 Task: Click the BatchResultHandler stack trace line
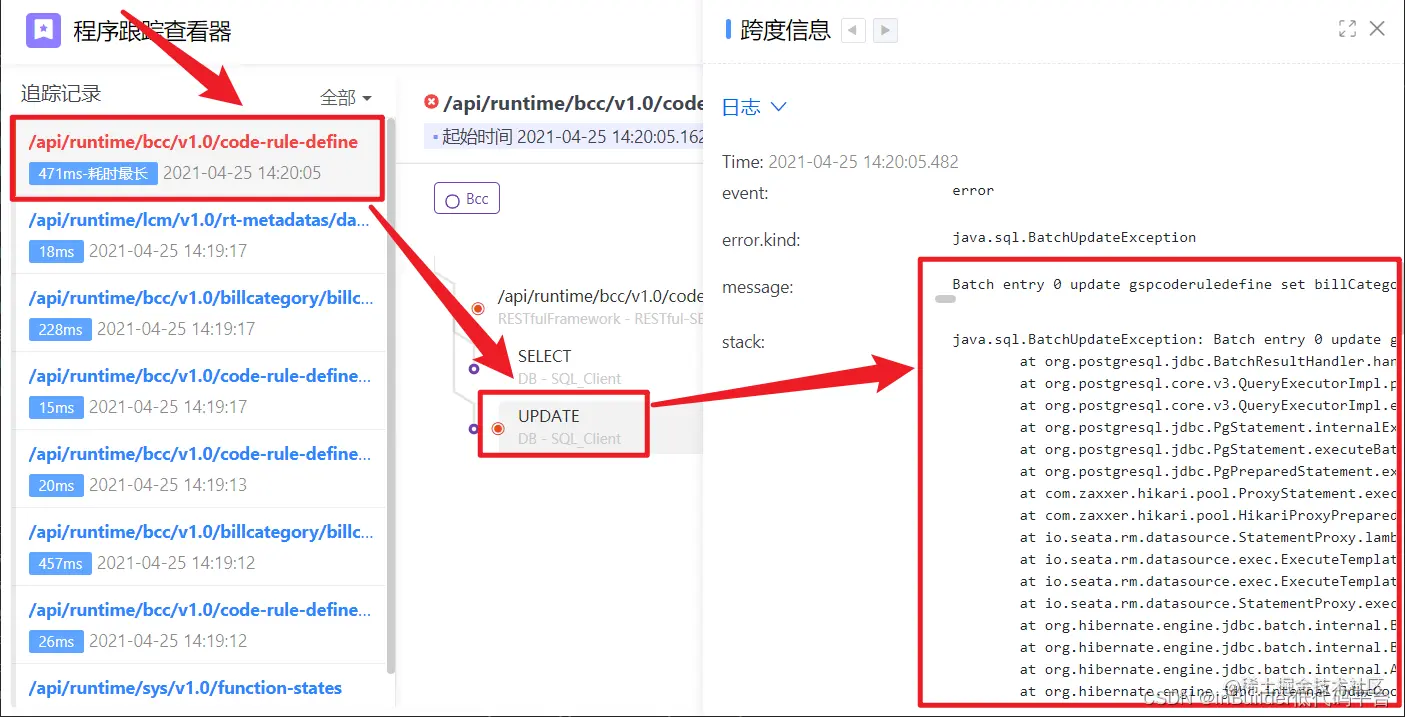(1207, 362)
